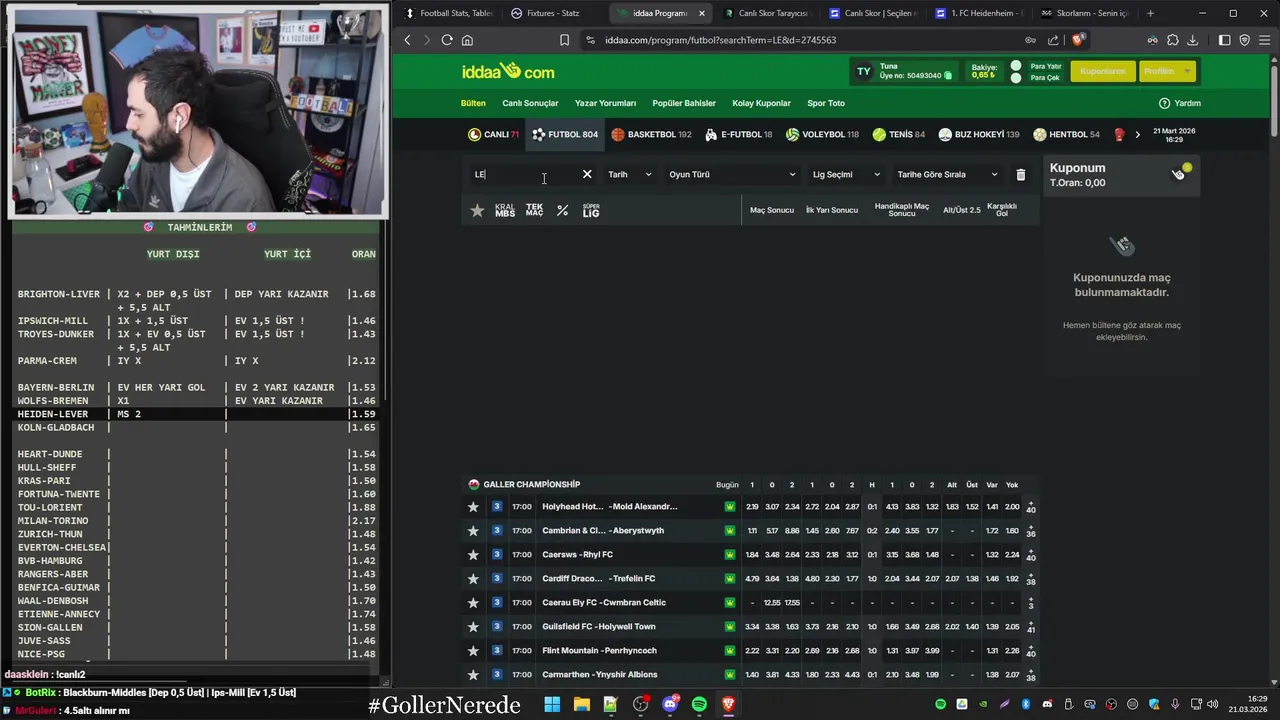Favorite the Cambrian & Cl - Aberystwyth match
Screen dimensions: 1280x720
click(473, 531)
